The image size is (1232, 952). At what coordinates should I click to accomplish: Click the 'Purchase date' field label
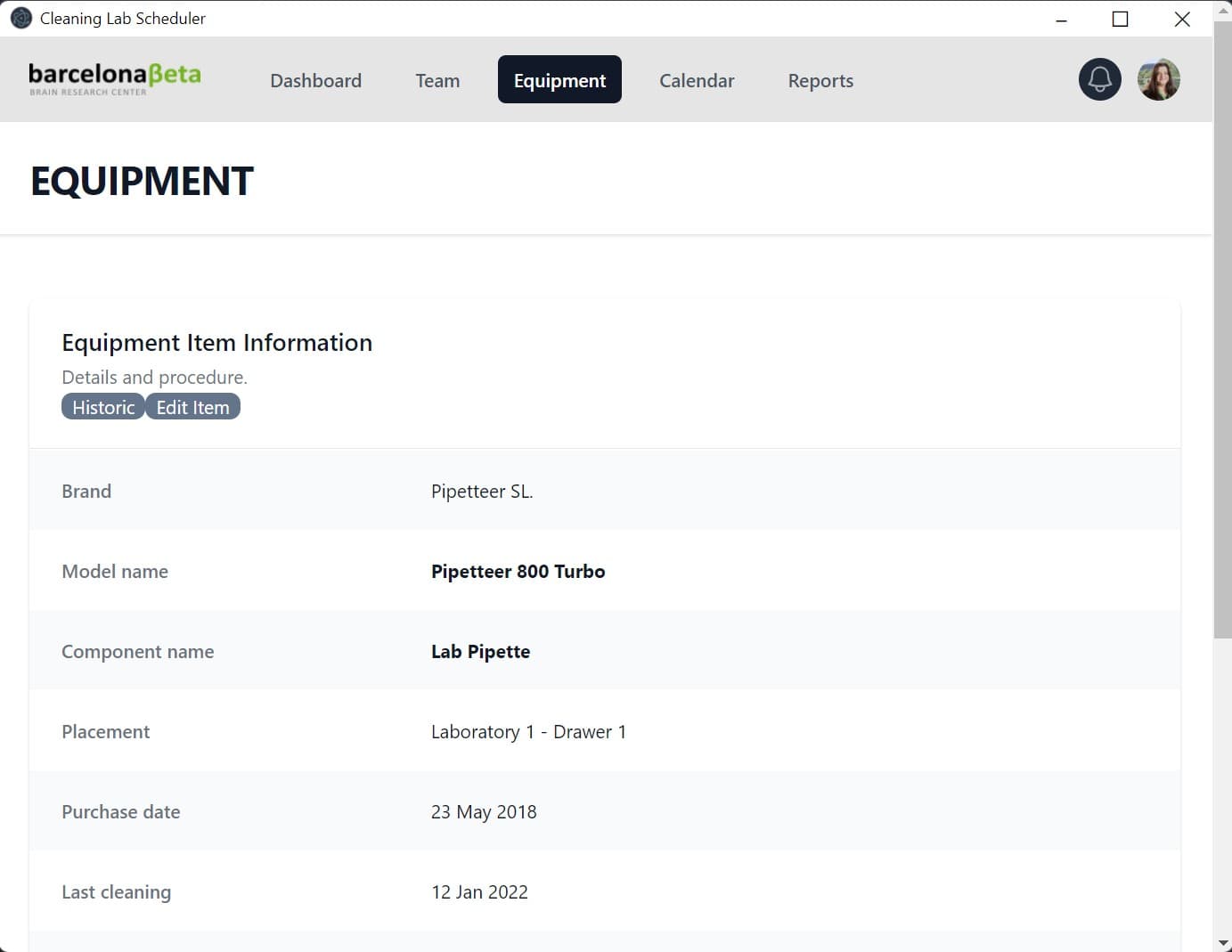click(x=121, y=812)
